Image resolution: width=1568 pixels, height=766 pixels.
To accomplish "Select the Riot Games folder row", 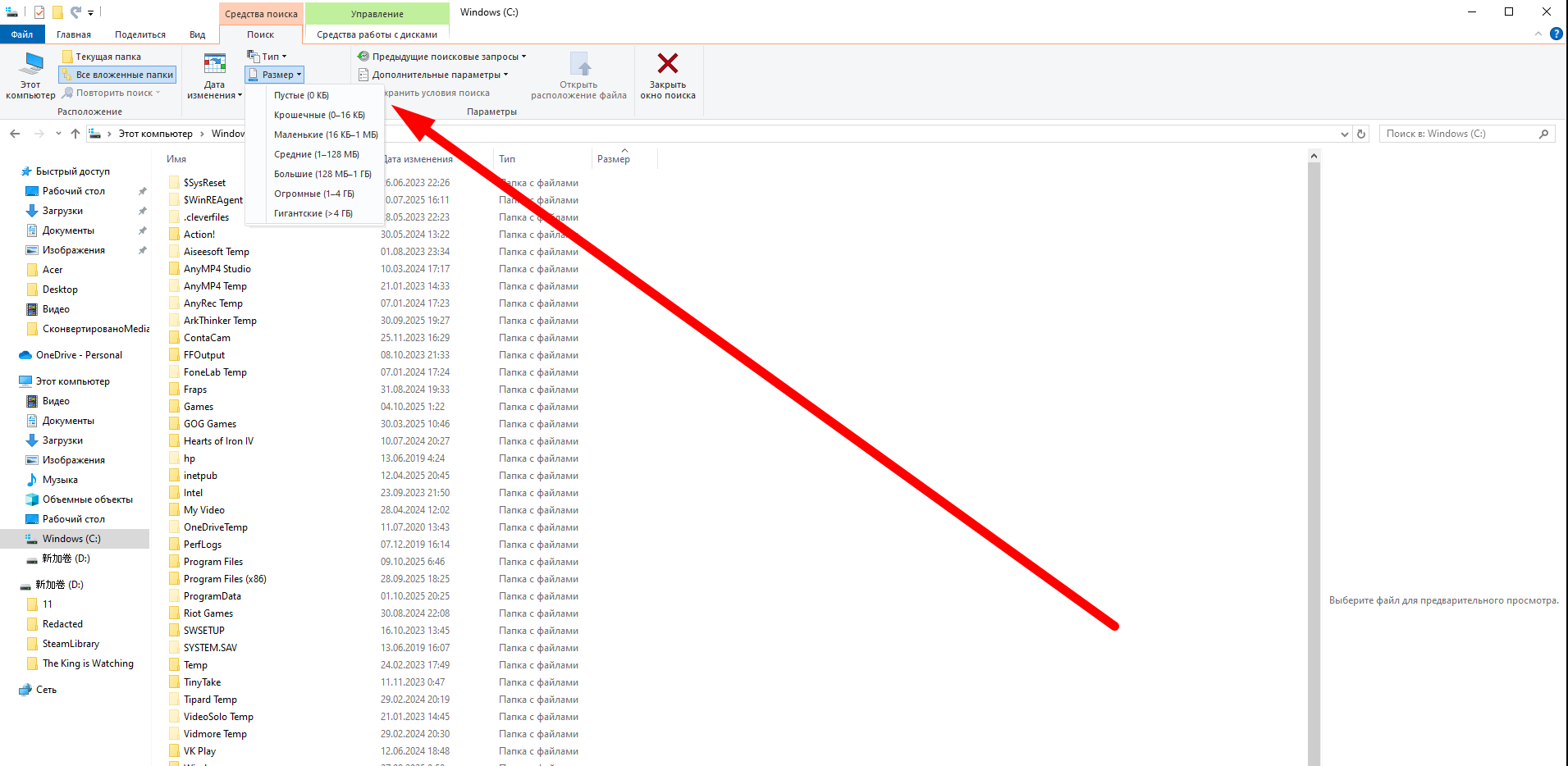I will 208,613.
